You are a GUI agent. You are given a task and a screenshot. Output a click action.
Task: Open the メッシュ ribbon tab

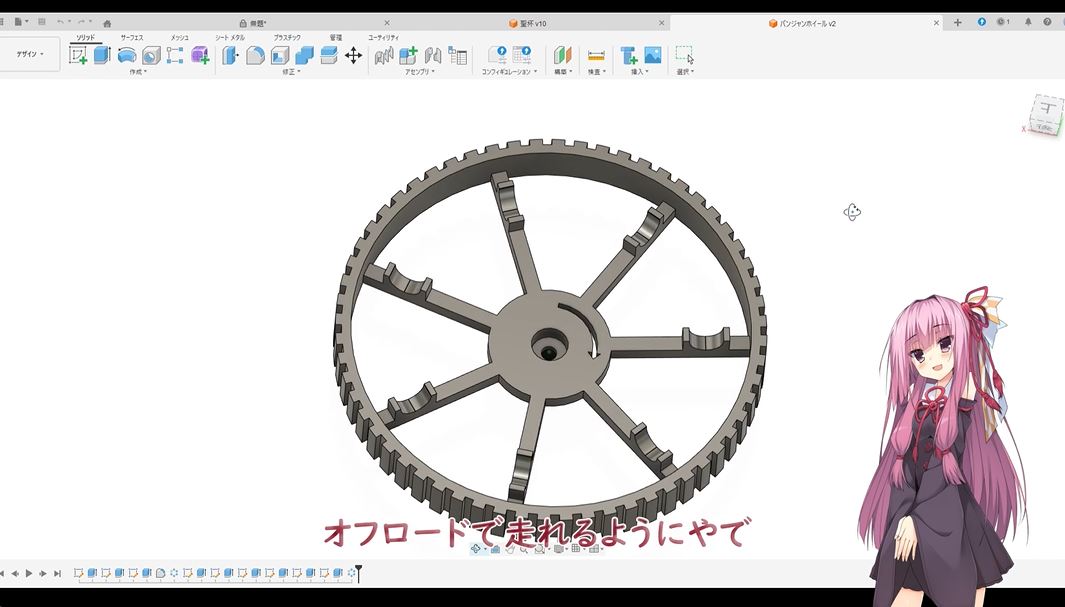tap(179, 38)
